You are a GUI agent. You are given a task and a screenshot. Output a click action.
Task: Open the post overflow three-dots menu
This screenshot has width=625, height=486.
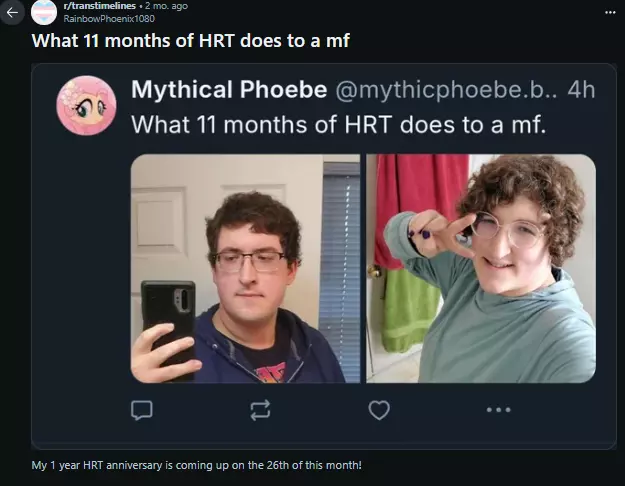click(x=610, y=13)
